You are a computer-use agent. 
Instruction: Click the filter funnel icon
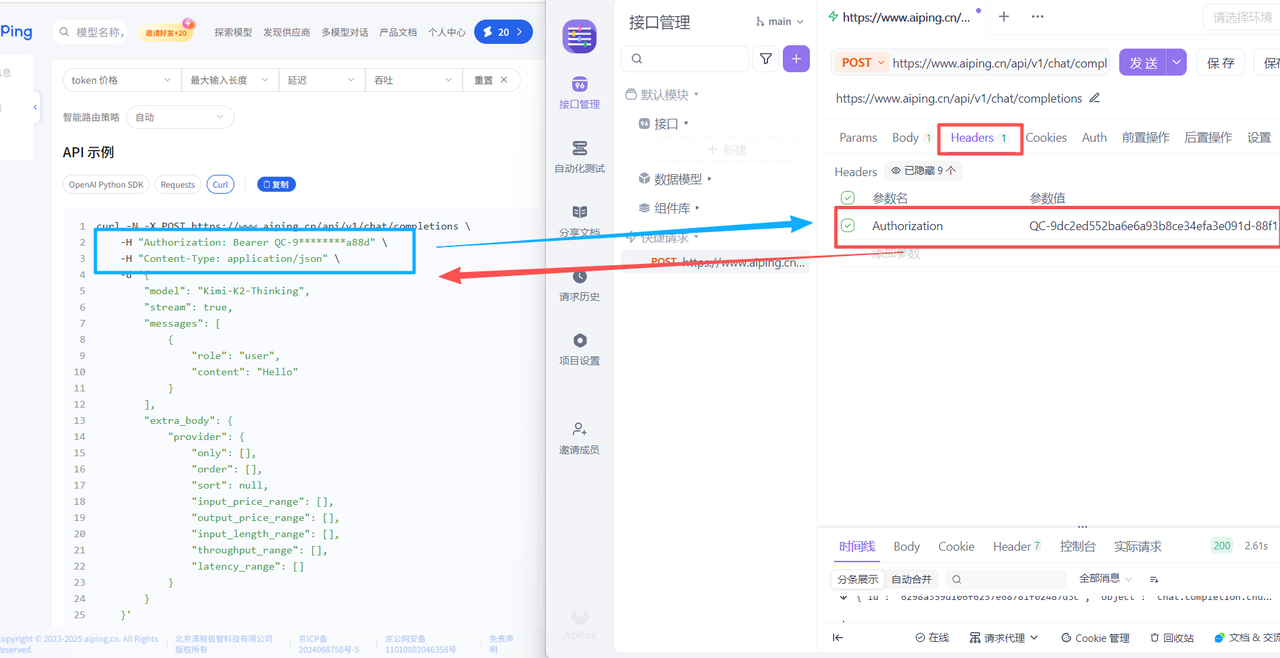[766, 59]
